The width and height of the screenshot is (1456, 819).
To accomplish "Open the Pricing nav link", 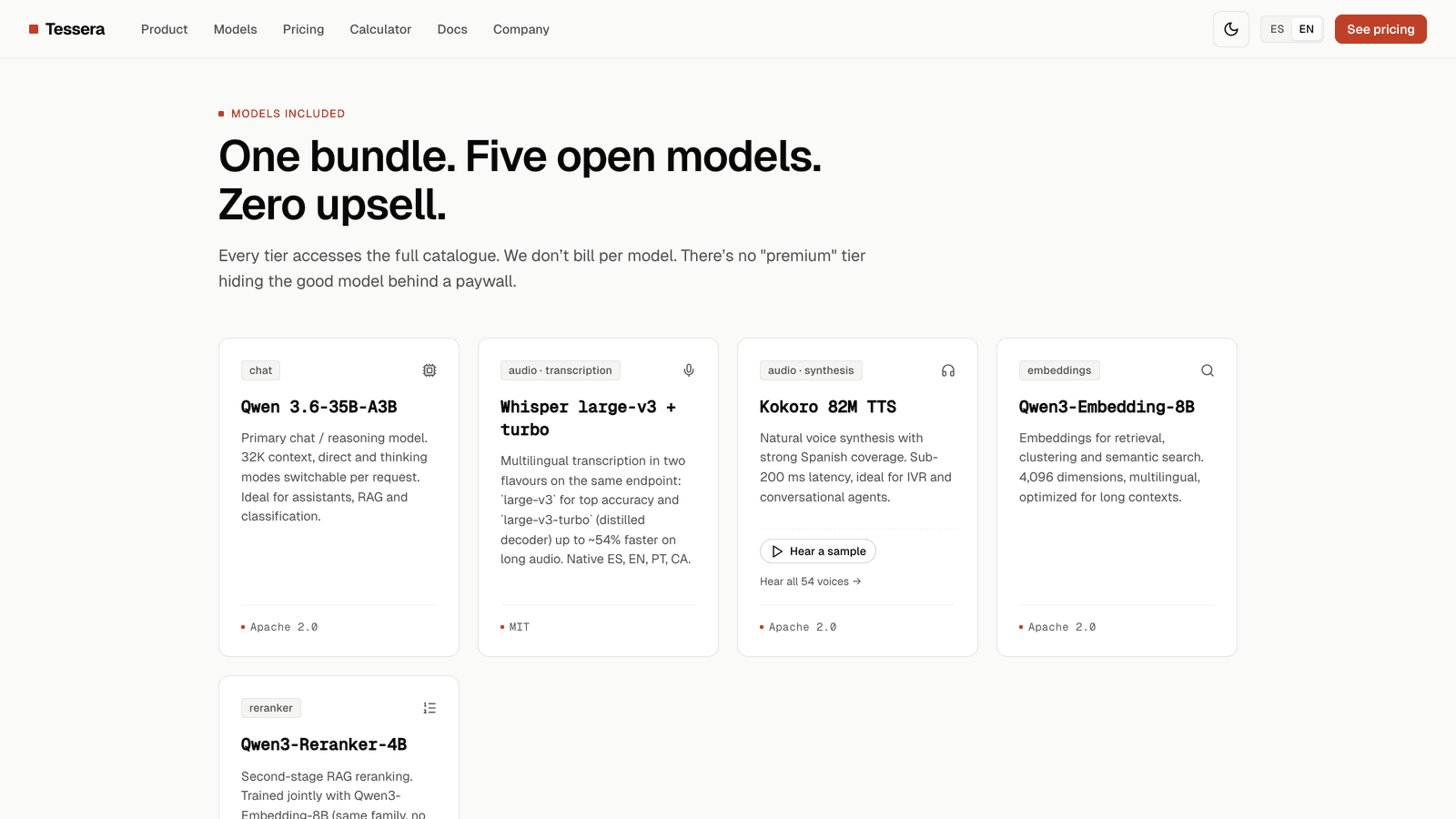I will 303,29.
